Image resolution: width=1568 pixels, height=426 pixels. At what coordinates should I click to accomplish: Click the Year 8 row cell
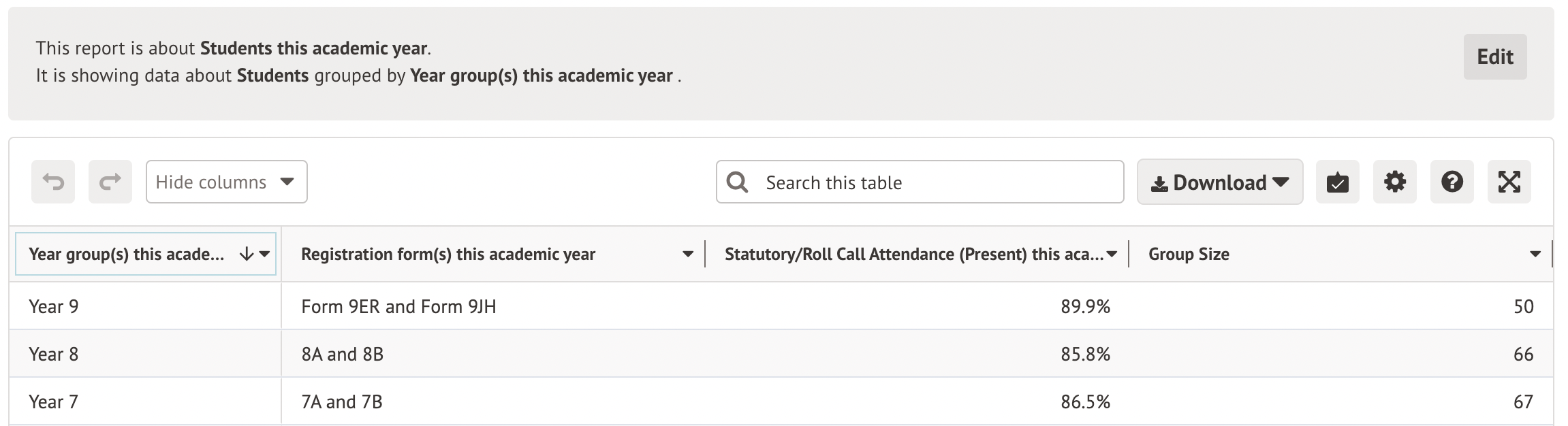click(54, 355)
